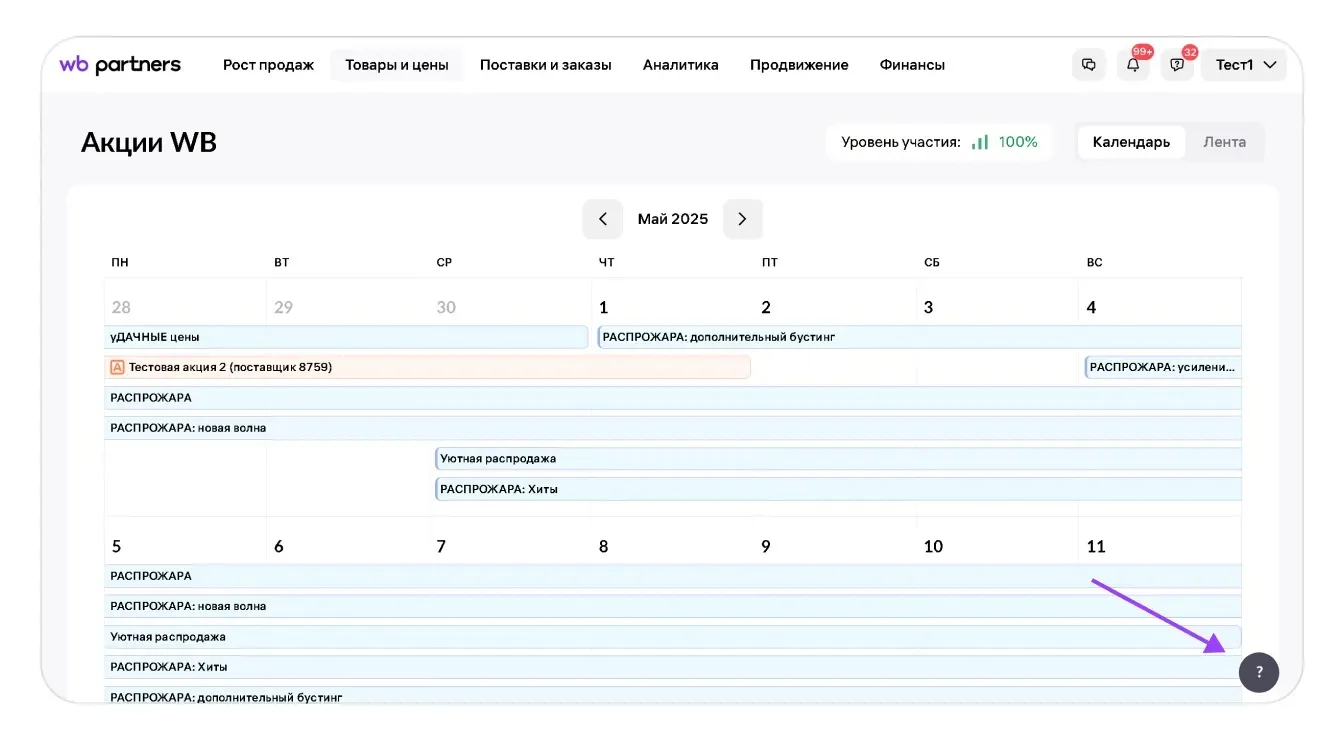Open the Финансы menu
Viewport: 1344px width, 740px height.
pos(912,65)
